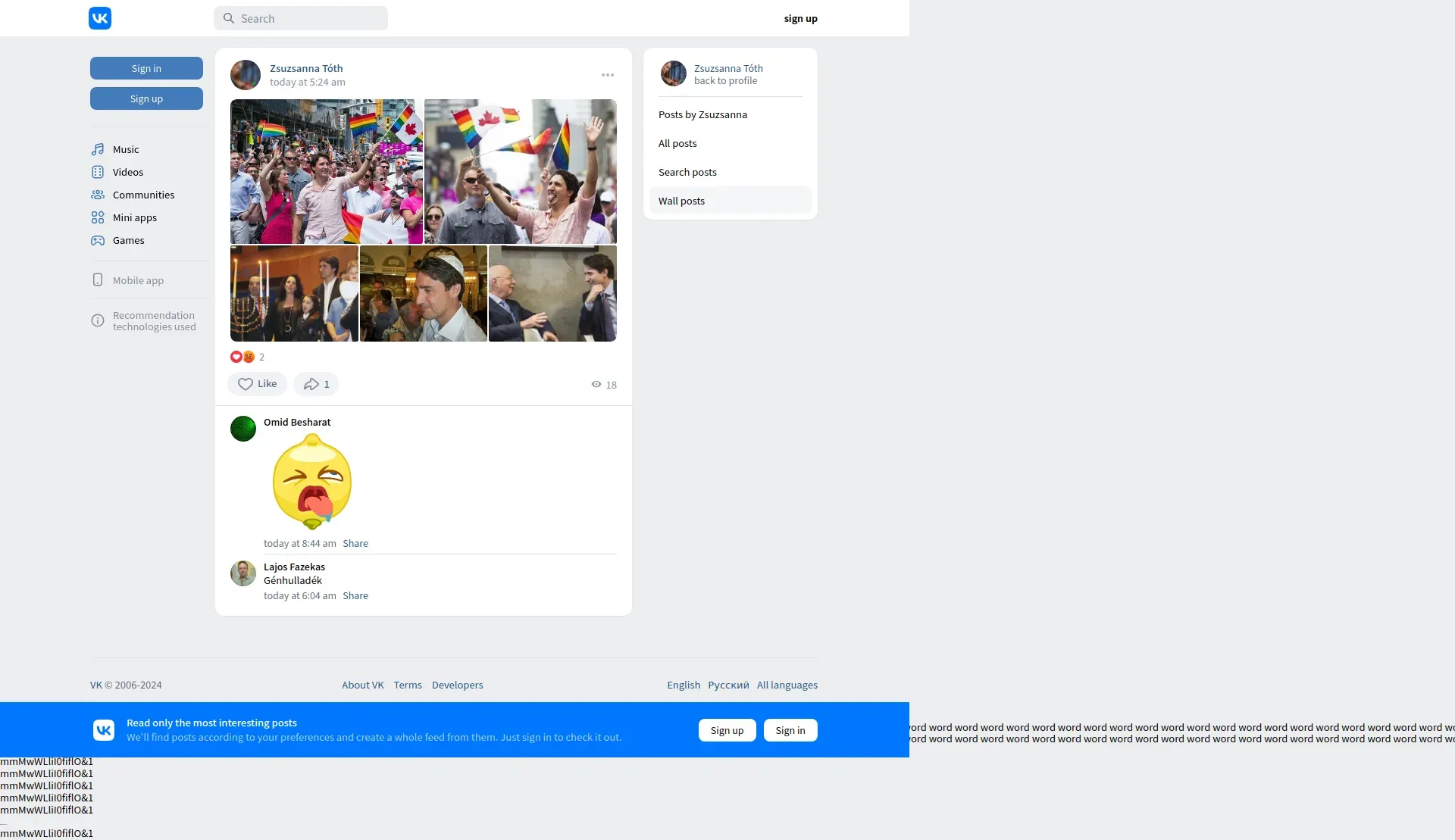Image resolution: width=1455 pixels, height=840 pixels.
Task: Open Videos section icon
Action: pyautogui.click(x=98, y=172)
